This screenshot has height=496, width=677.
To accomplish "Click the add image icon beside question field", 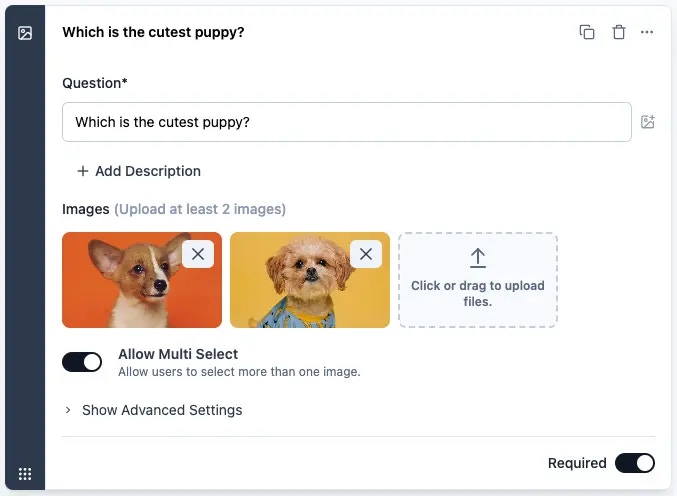I will (648, 122).
